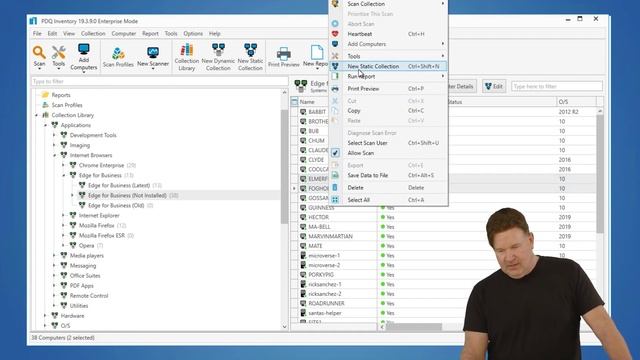Open the Add Computers submenu
This screenshot has width=640, height=360.
point(389,44)
